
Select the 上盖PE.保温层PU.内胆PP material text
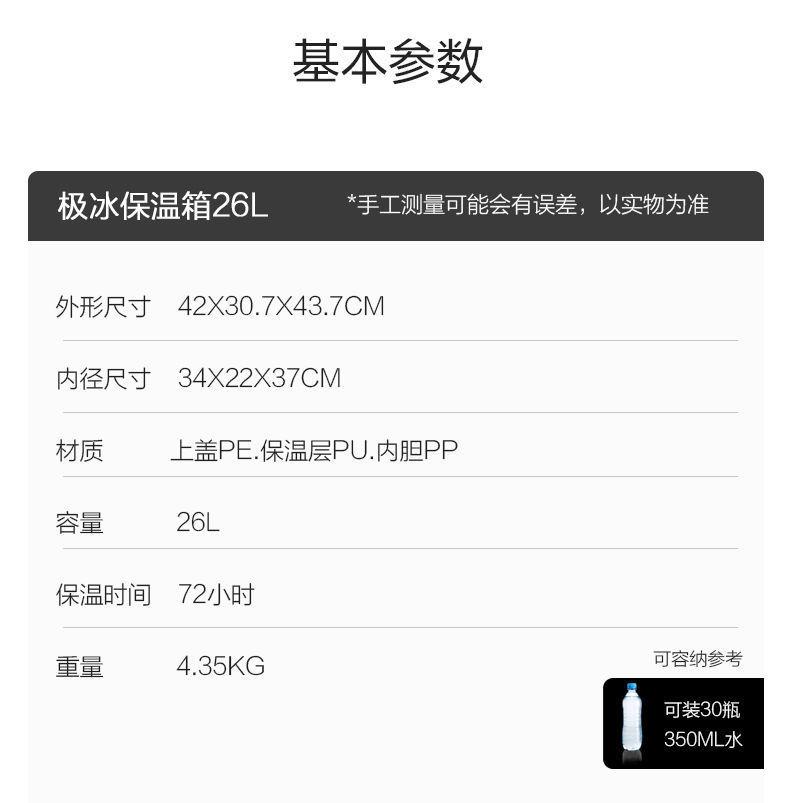coord(314,451)
